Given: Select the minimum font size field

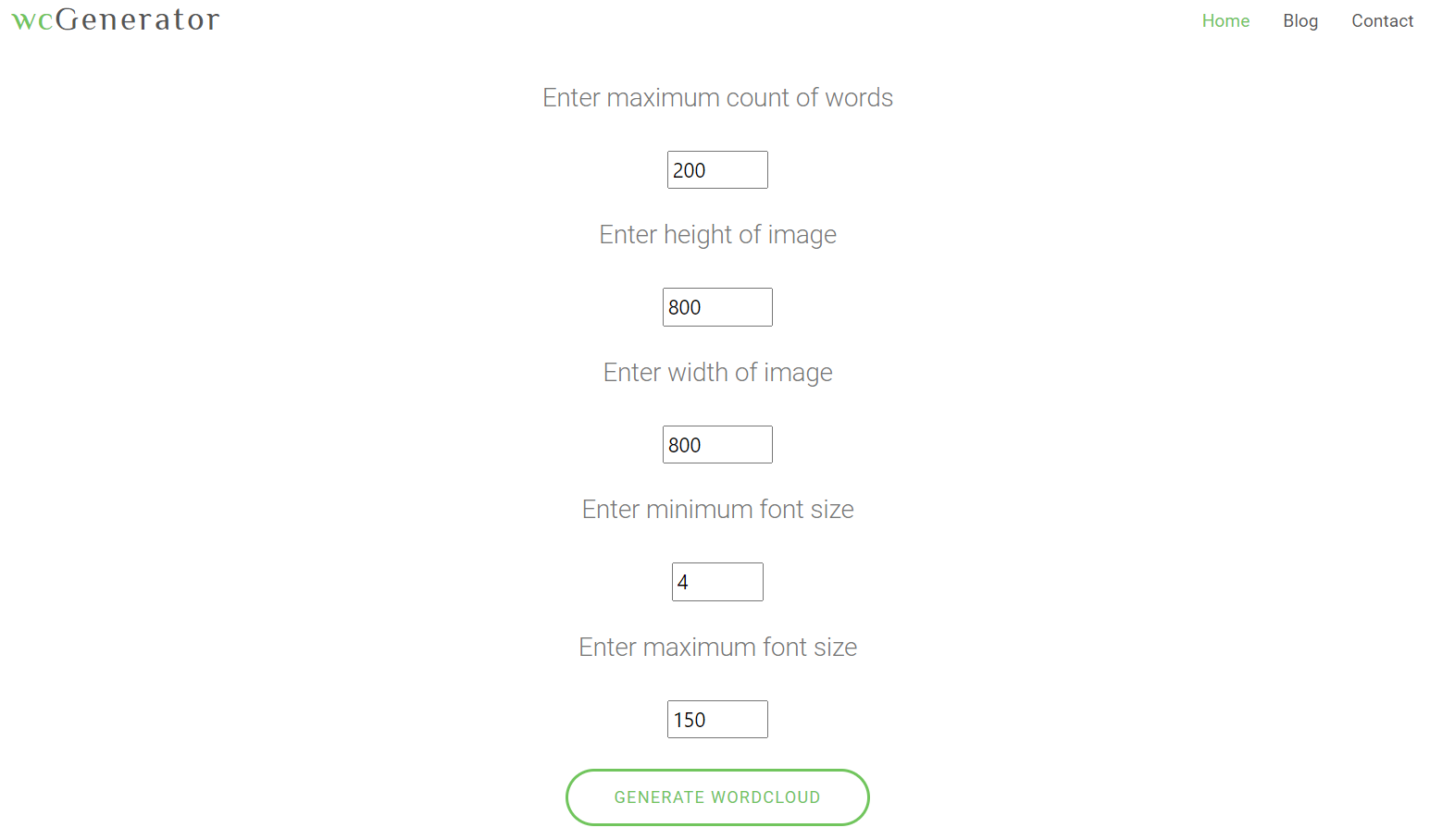Looking at the screenshot, I should (x=717, y=581).
